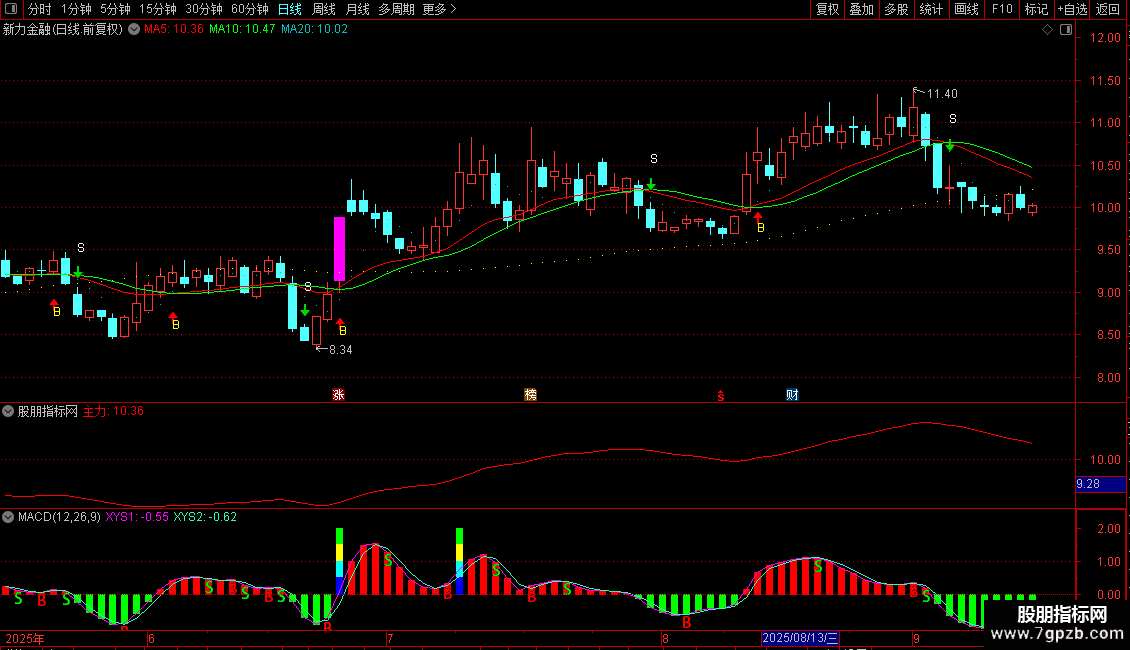The width and height of the screenshot is (1130, 650).
Task: Open the 多周期 multi-period view
Action: pyautogui.click(x=396, y=9)
